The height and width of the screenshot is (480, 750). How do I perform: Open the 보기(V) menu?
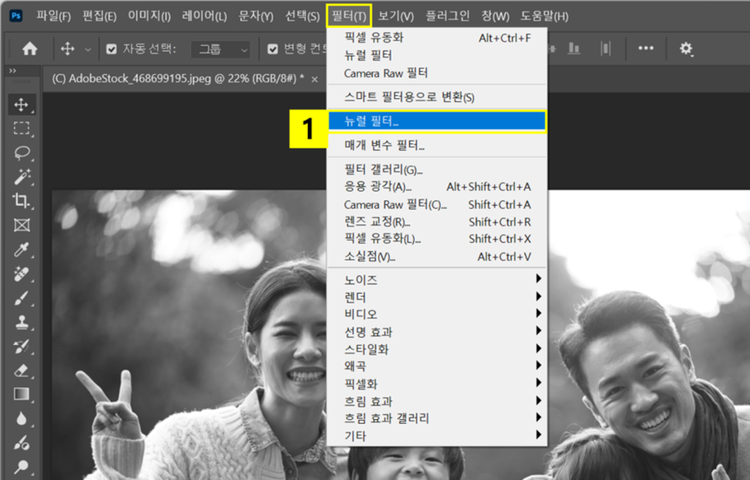pyautogui.click(x=396, y=16)
